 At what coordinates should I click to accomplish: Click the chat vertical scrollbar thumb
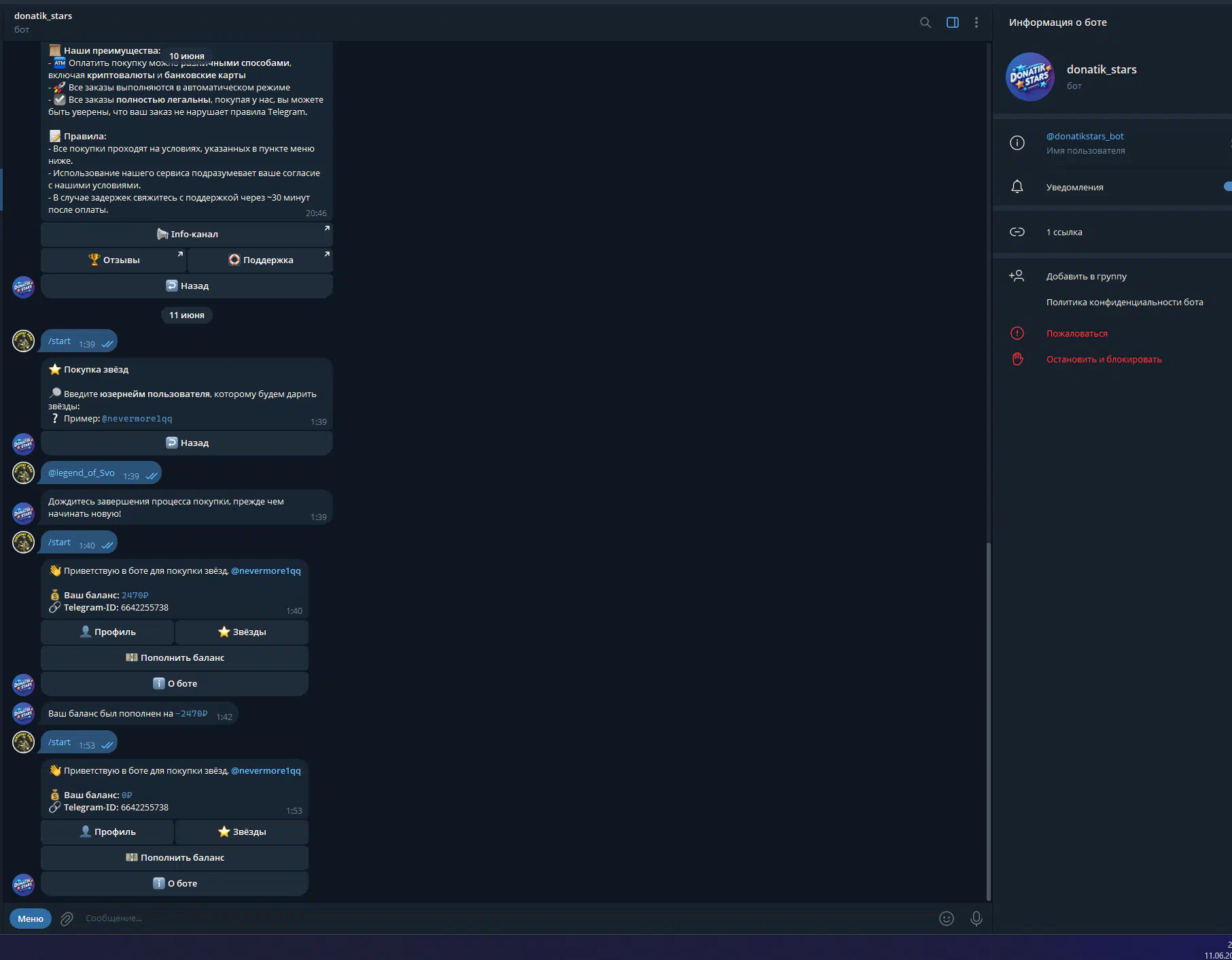tap(989, 721)
